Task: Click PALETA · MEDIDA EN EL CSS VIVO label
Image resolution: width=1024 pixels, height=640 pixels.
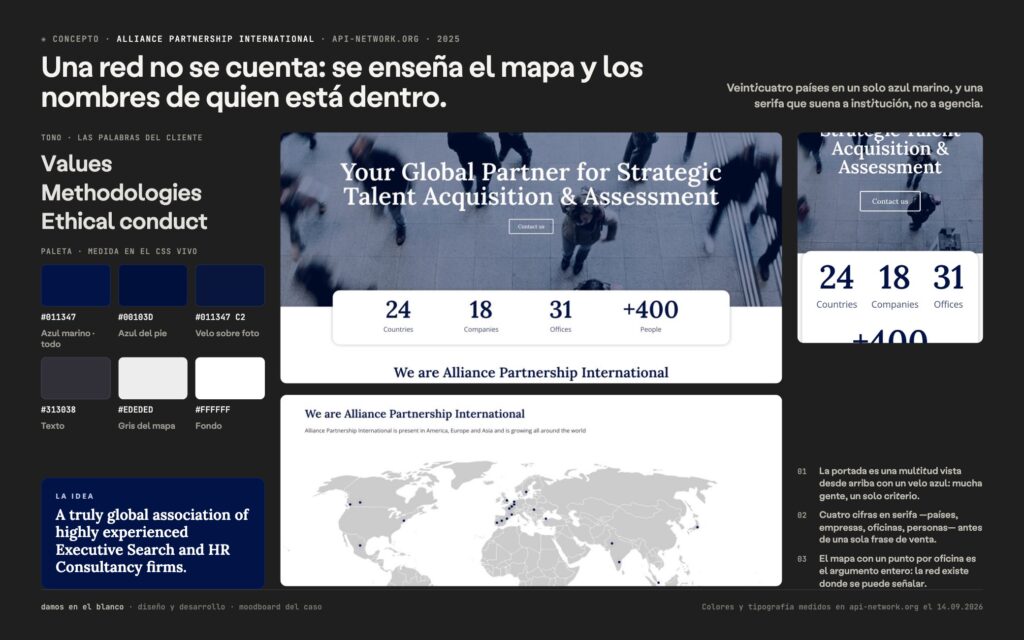Action: (x=119, y=251)
